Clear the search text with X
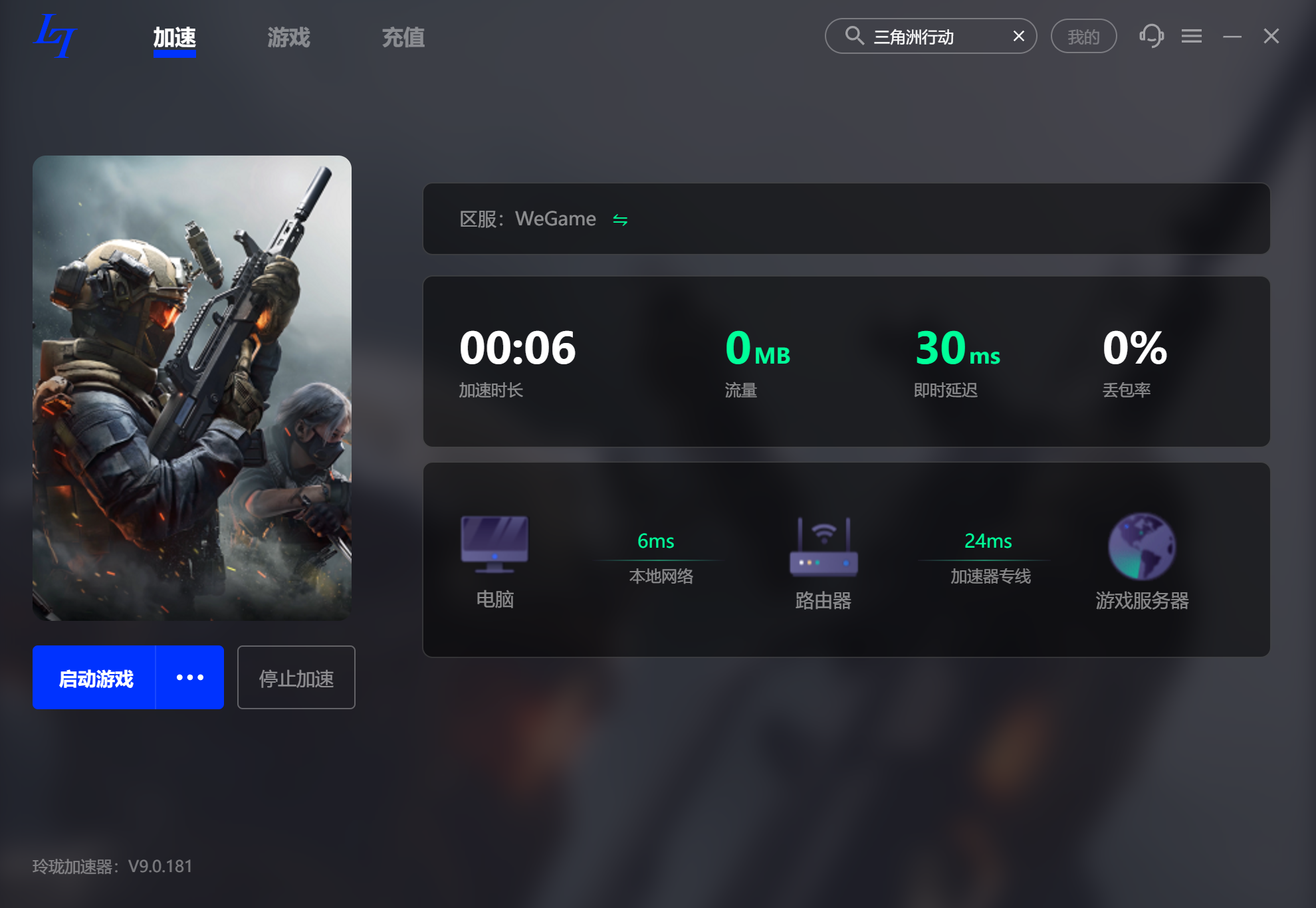Viewport: 1316px width, 908px height. point(1018,37)
